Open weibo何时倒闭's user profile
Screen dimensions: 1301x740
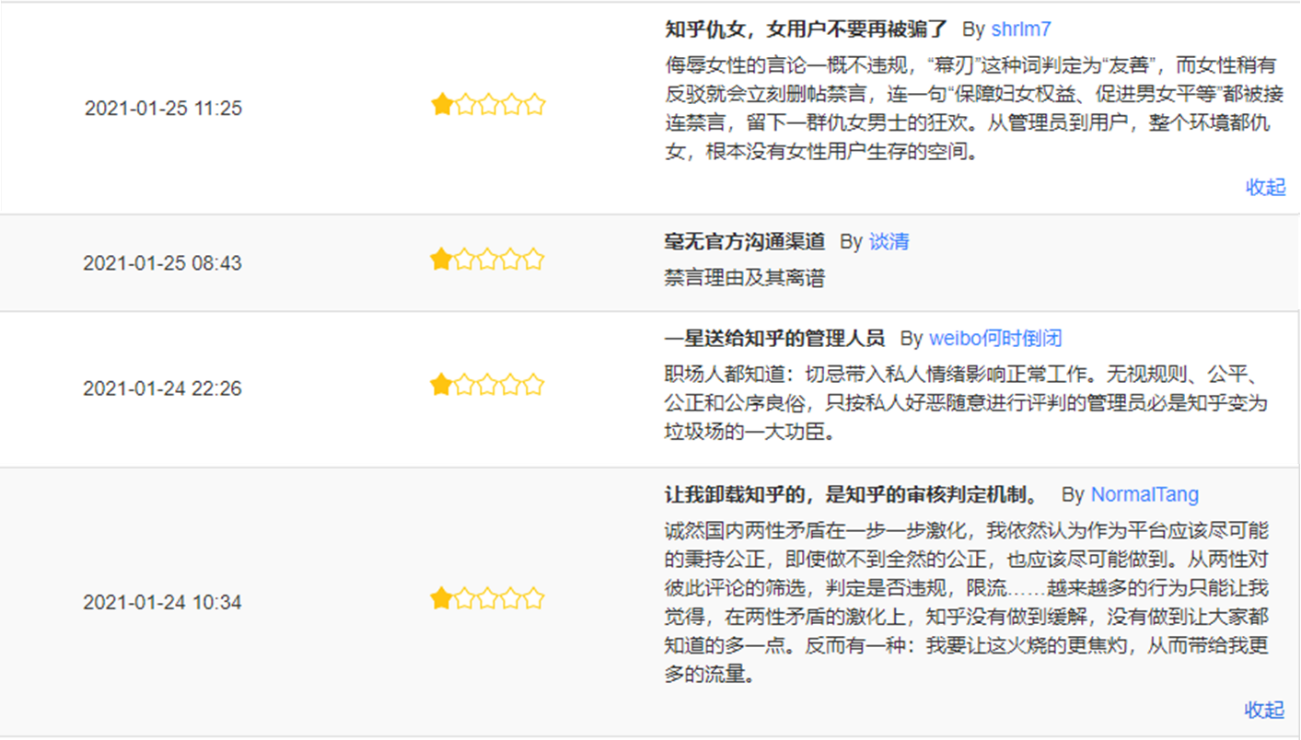click(994, 338)
